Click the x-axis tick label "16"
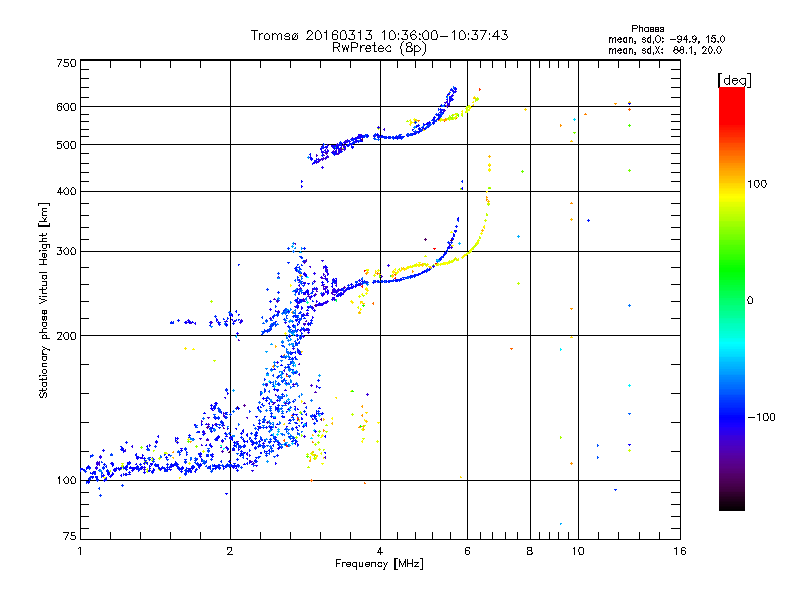 click(x=680, y=551)
